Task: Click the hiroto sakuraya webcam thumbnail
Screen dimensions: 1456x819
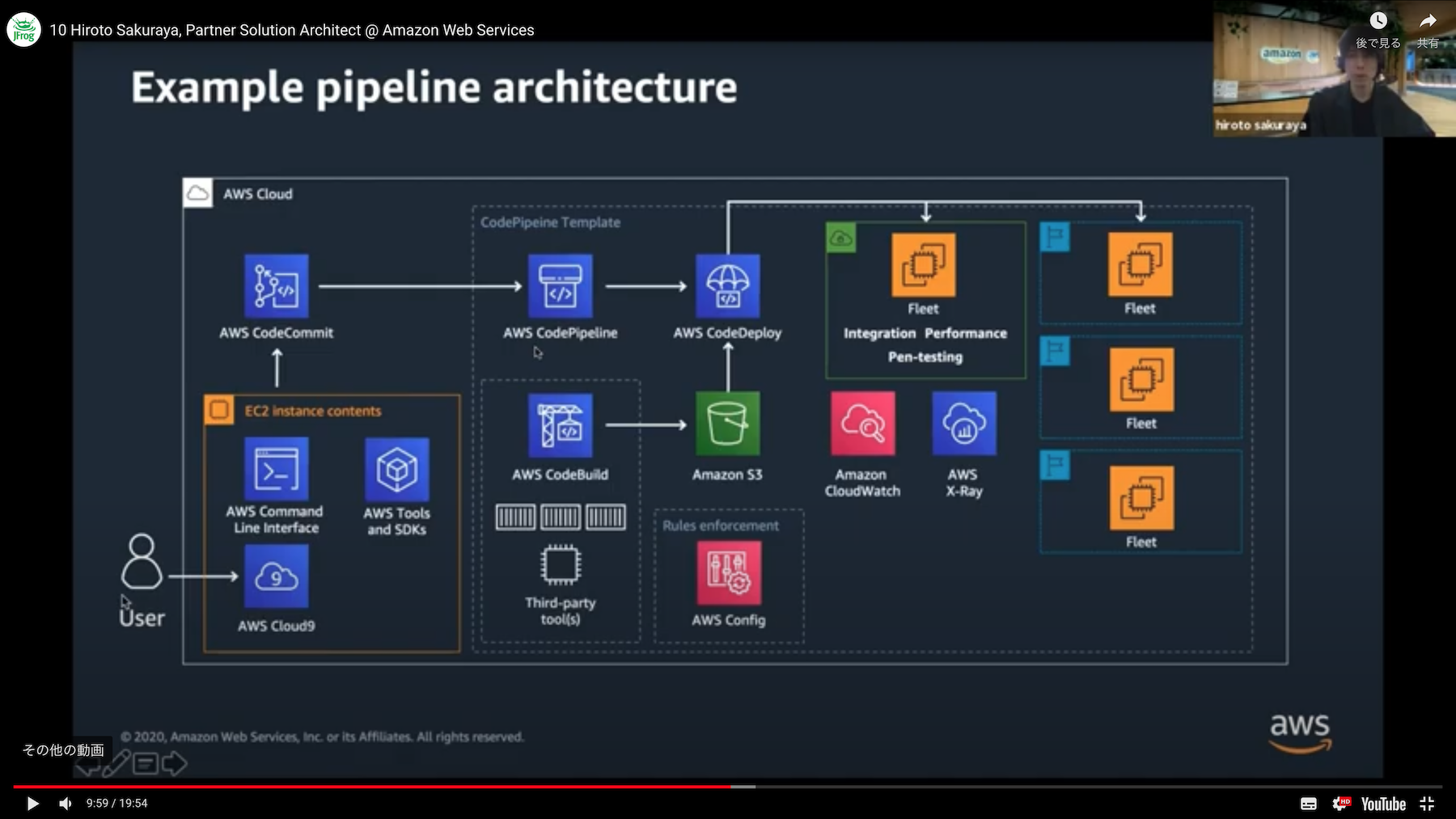Action: 1335,69
